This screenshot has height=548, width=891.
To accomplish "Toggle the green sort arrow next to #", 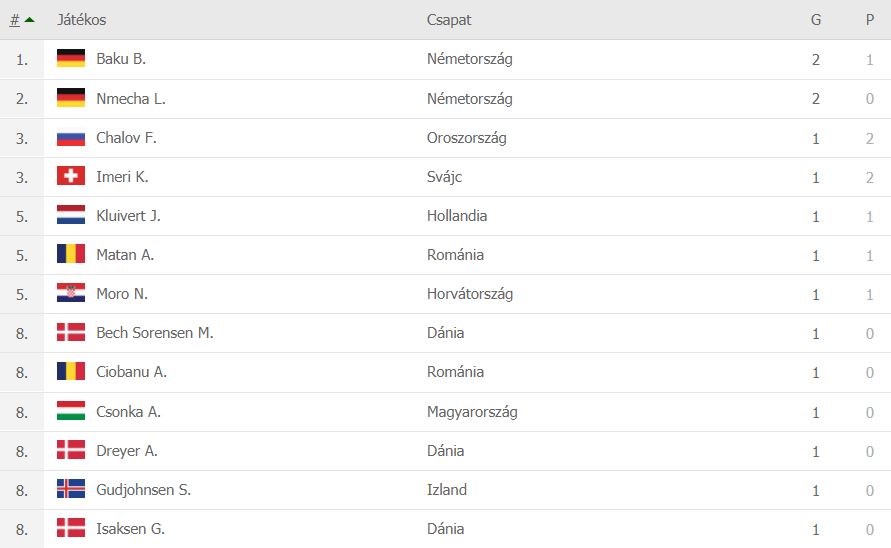I will tap(30, 20).
